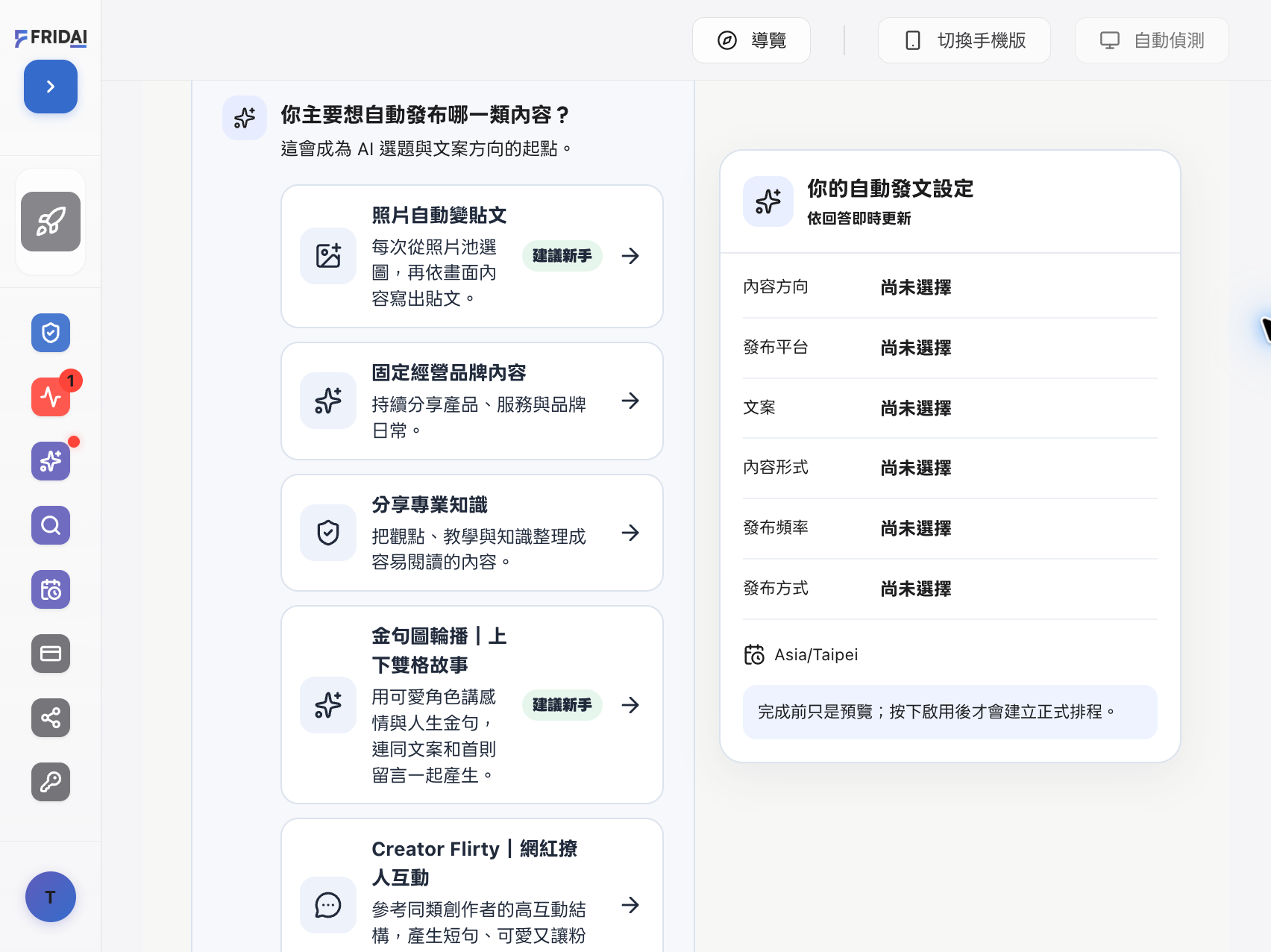Click the 發布頻率 summary row
Image resolution: width=1271 pixels, height=952 pixels.
point(950,528)
